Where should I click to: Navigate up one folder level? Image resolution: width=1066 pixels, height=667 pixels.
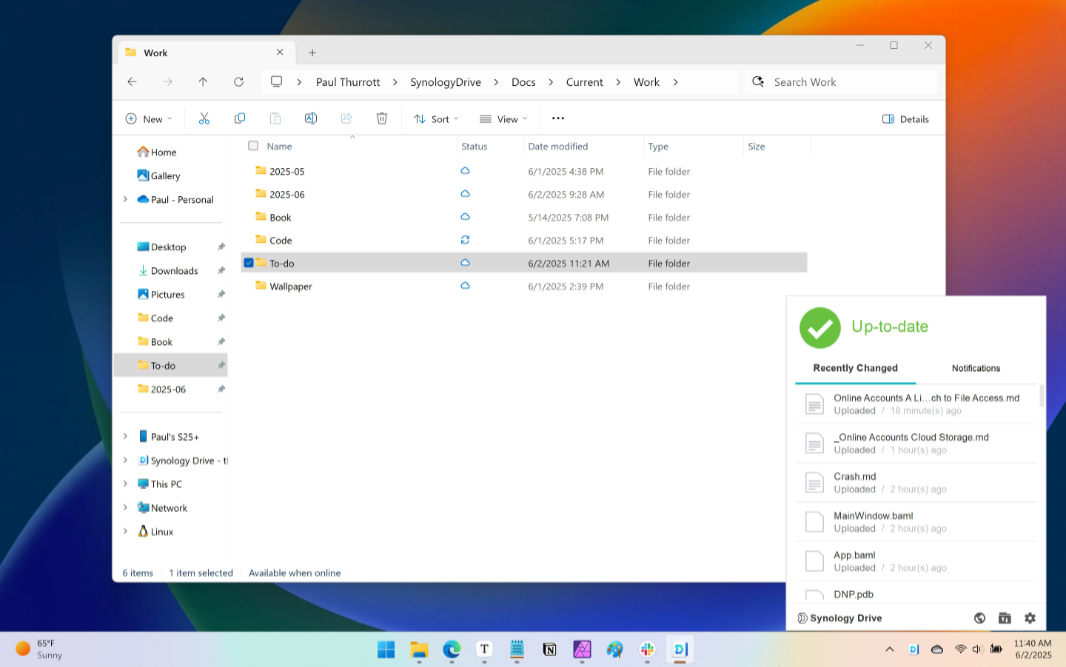click(203, 82)
